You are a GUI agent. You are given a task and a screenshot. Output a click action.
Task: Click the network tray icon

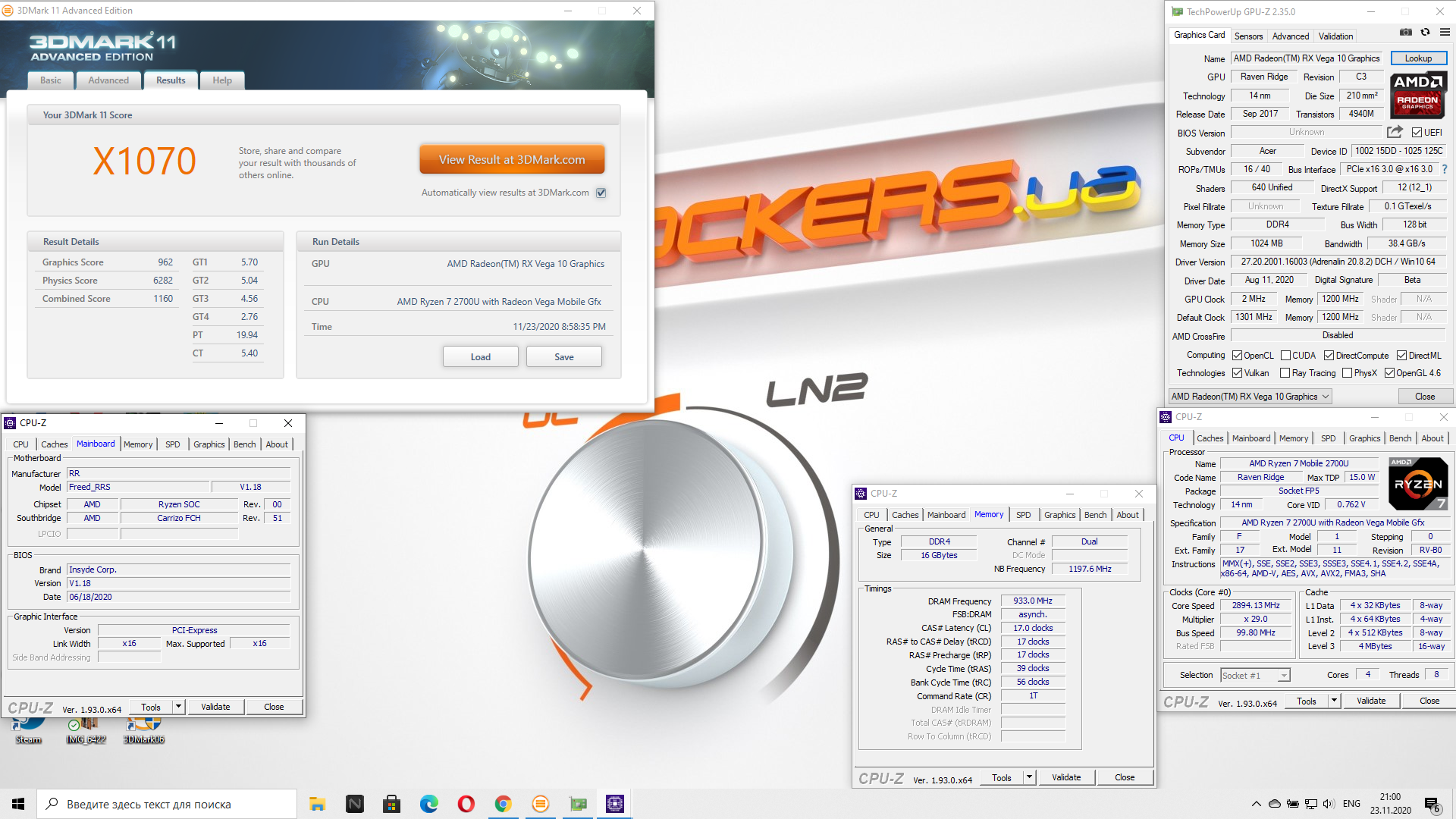[1310, 804]
